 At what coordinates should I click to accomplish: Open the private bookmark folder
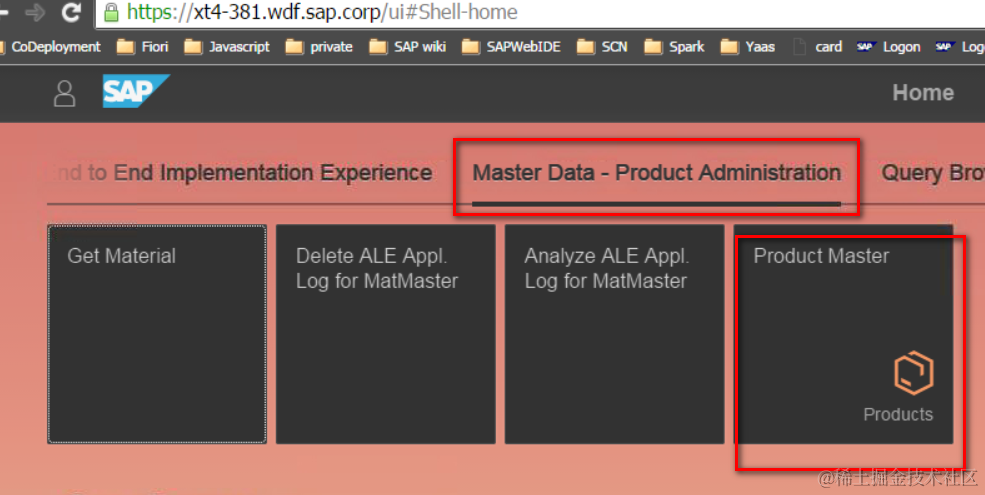click(x=319, y=46)
